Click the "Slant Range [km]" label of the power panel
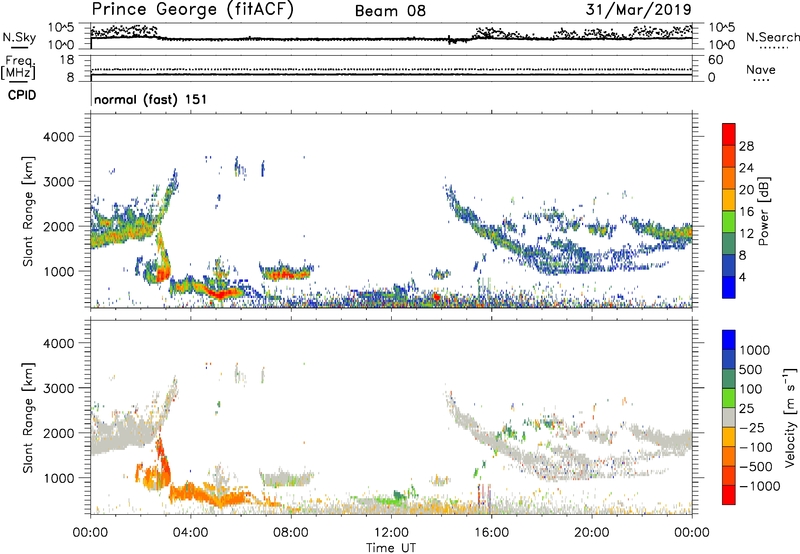 click(x=28, y=211)
